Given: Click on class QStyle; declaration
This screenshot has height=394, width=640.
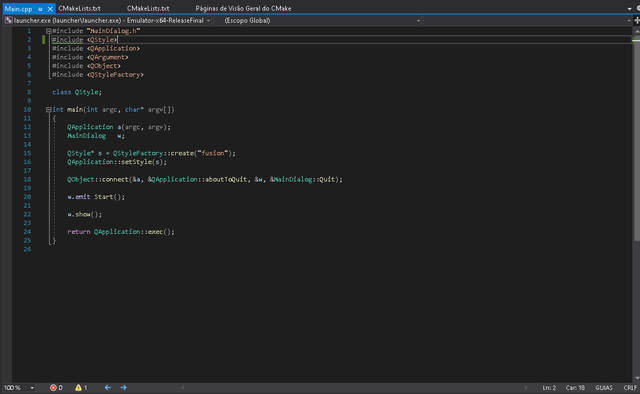Looking at the screenshot, I should click(x=77, y=92).
